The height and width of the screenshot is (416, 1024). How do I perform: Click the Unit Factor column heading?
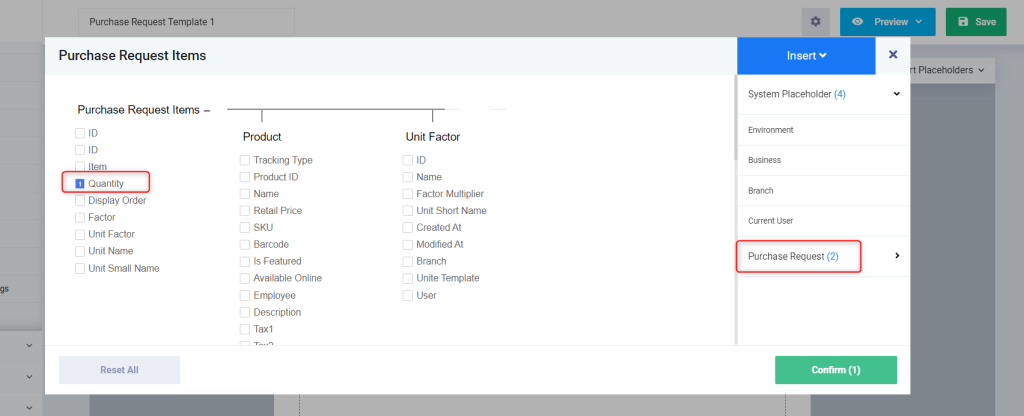(432, 137)
